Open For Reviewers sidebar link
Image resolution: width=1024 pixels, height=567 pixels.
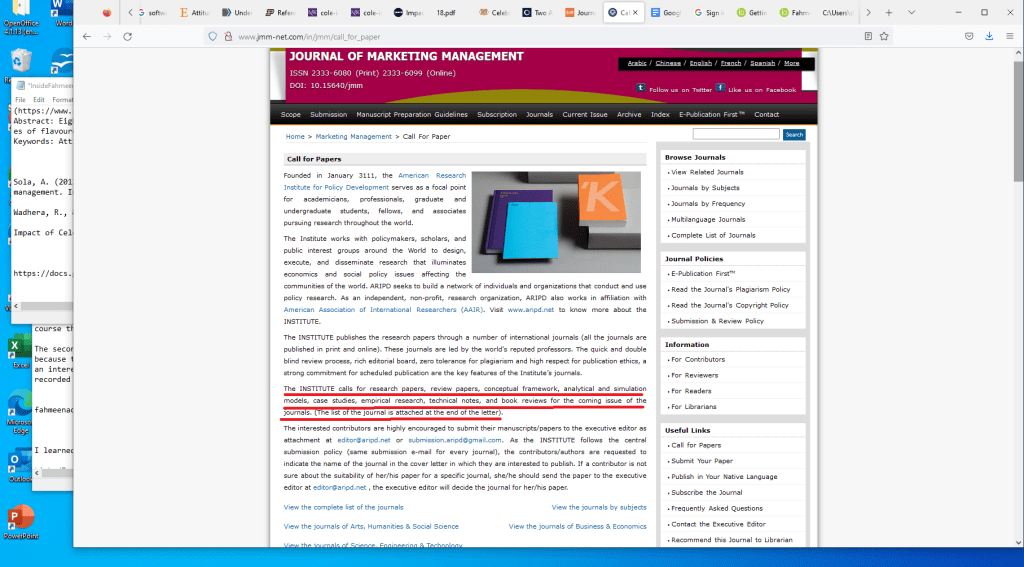[x=694, y=375]
